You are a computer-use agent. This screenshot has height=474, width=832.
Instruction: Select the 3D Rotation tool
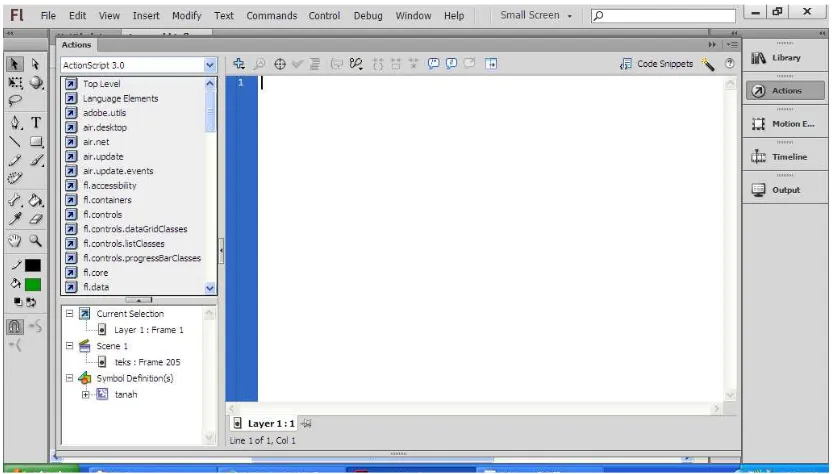click(36, 82)
